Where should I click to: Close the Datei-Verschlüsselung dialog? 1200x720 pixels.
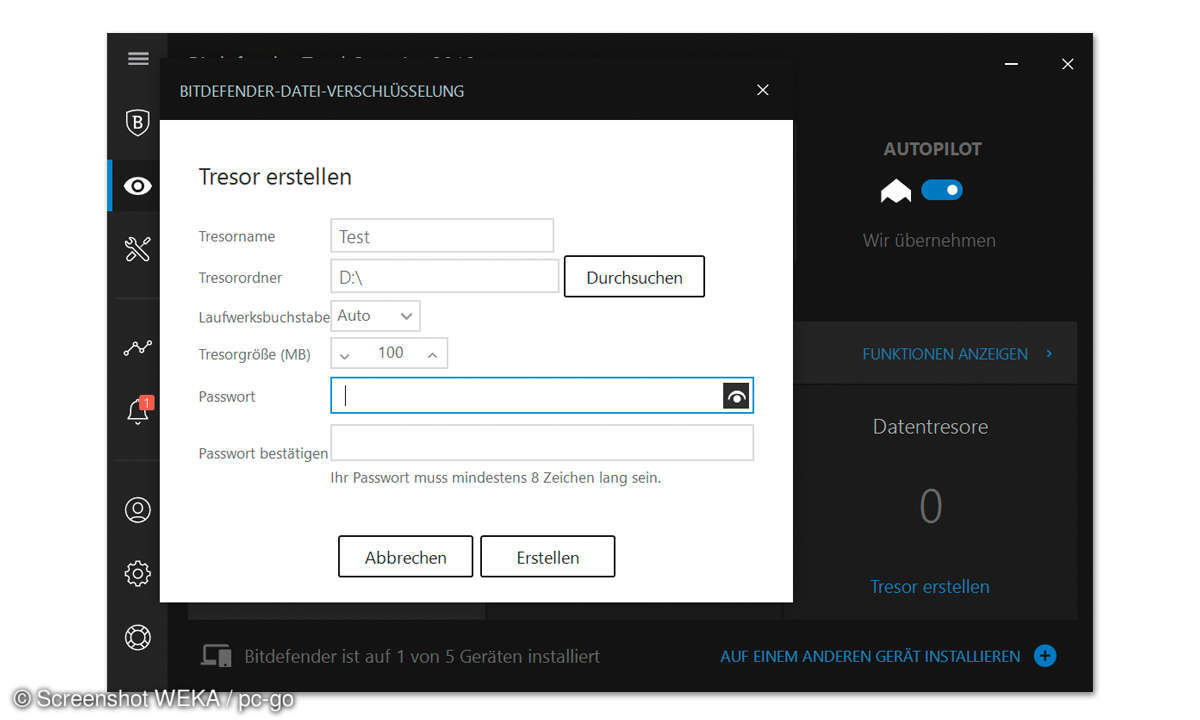pyautogui.click(x=763, y=90)
